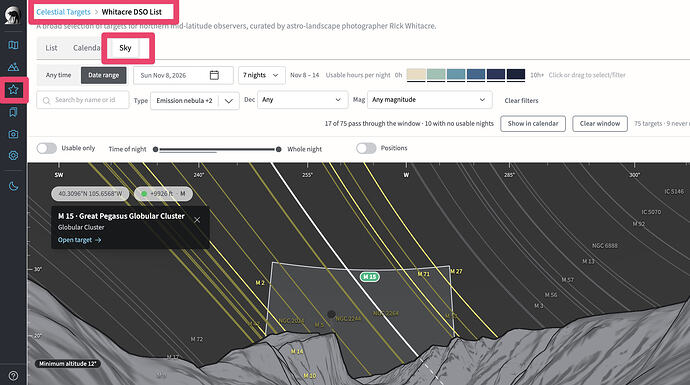
Task: Open the calendar picker icon in date field
Action: (214, 75)
